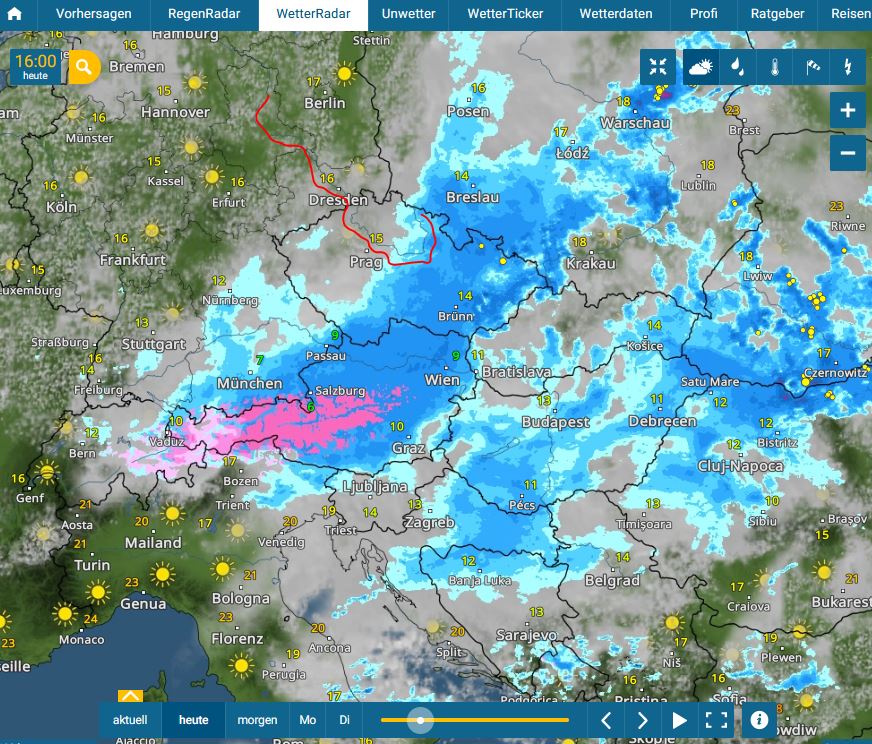The height and width of the screenshot is (744, 872).
Task: Collapse the map with the shrink arrows icon
Action: (x=658, y=67)
